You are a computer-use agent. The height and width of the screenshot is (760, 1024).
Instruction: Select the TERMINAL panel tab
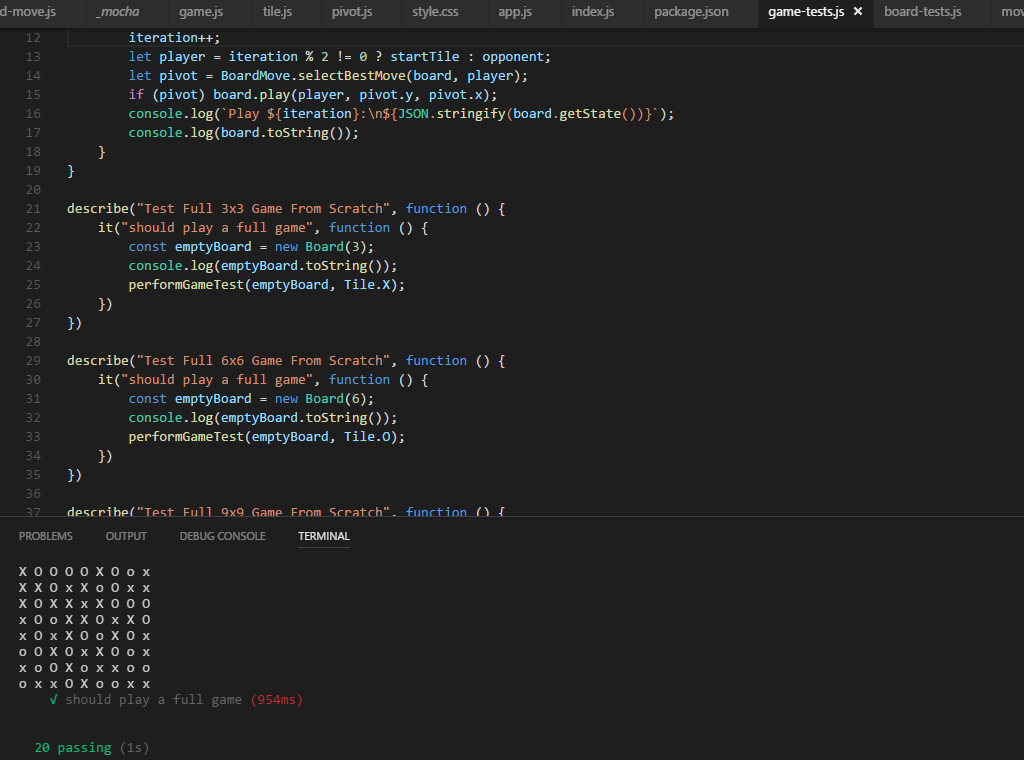pyautogui.click(x=323, y=536)
